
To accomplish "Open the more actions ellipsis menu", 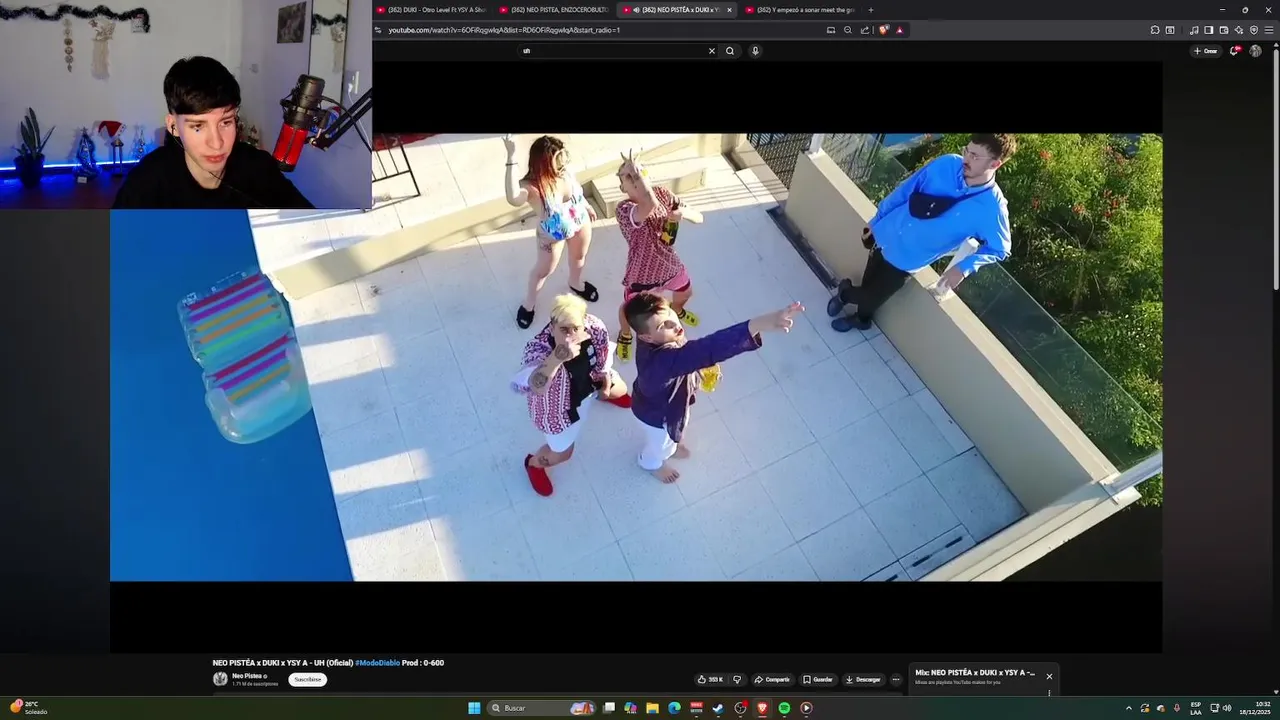I will pyautogui.click(x=896, y=679).
